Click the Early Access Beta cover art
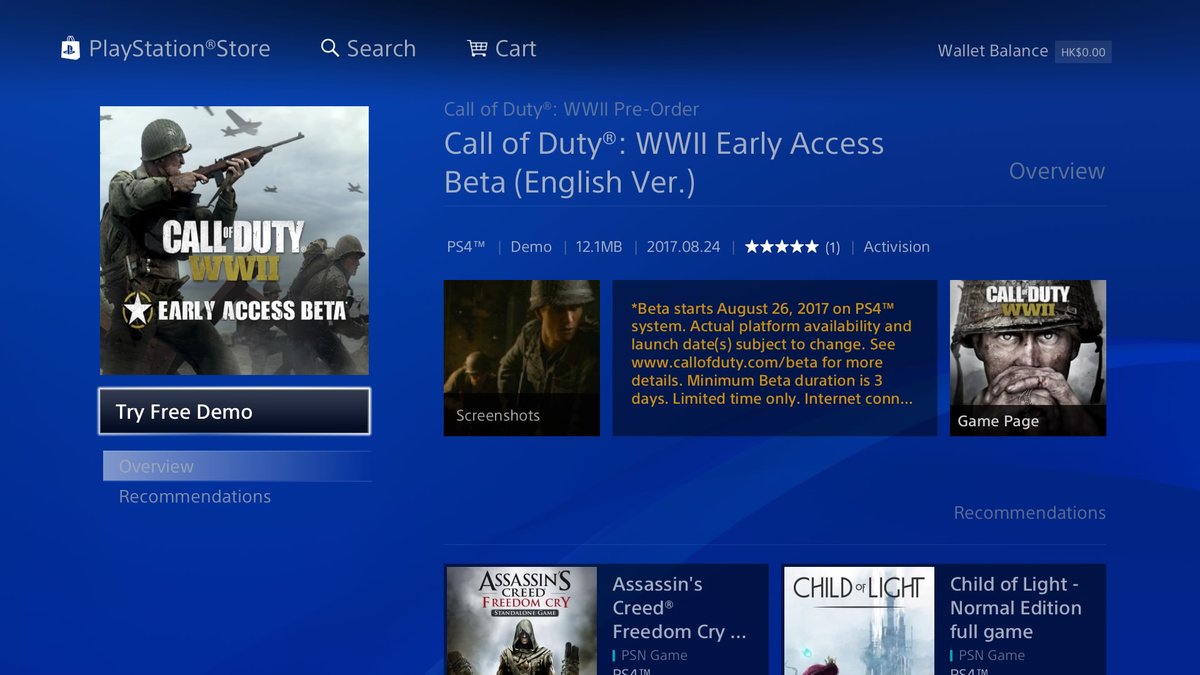 click(234, 241)
